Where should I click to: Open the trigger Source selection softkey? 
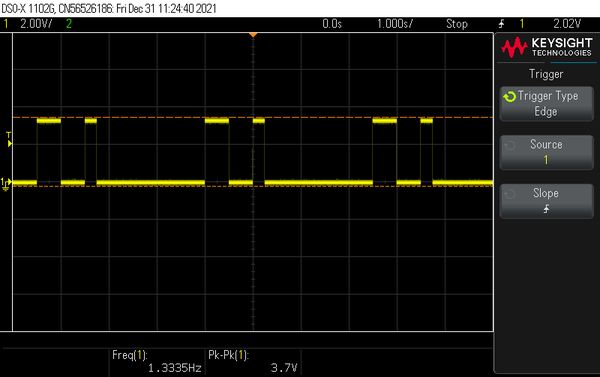(546, 152)
